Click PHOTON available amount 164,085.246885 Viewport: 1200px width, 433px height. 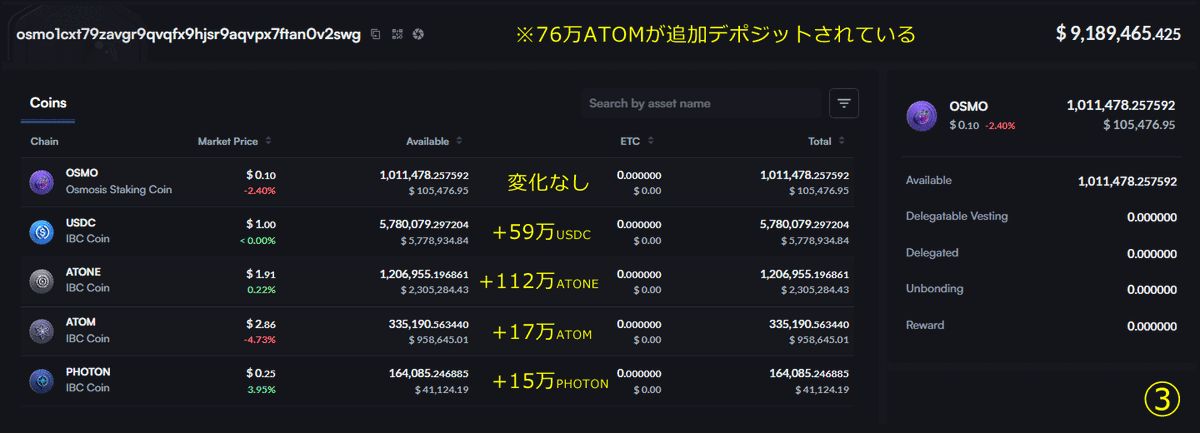428,373
